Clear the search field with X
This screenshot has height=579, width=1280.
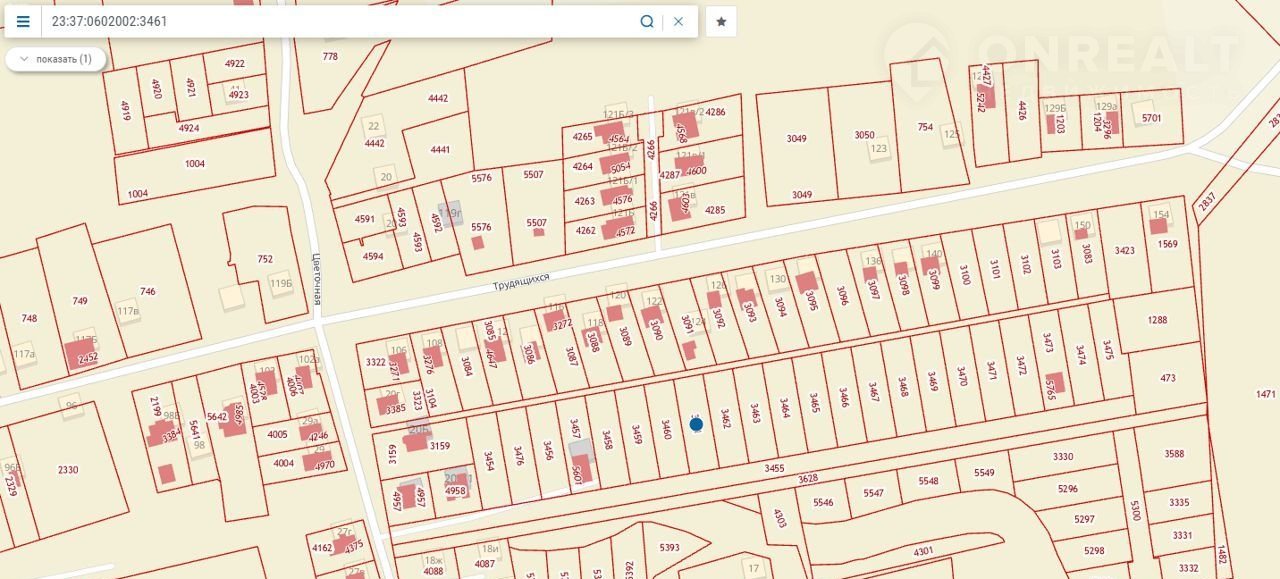click(x=678, y=22)
